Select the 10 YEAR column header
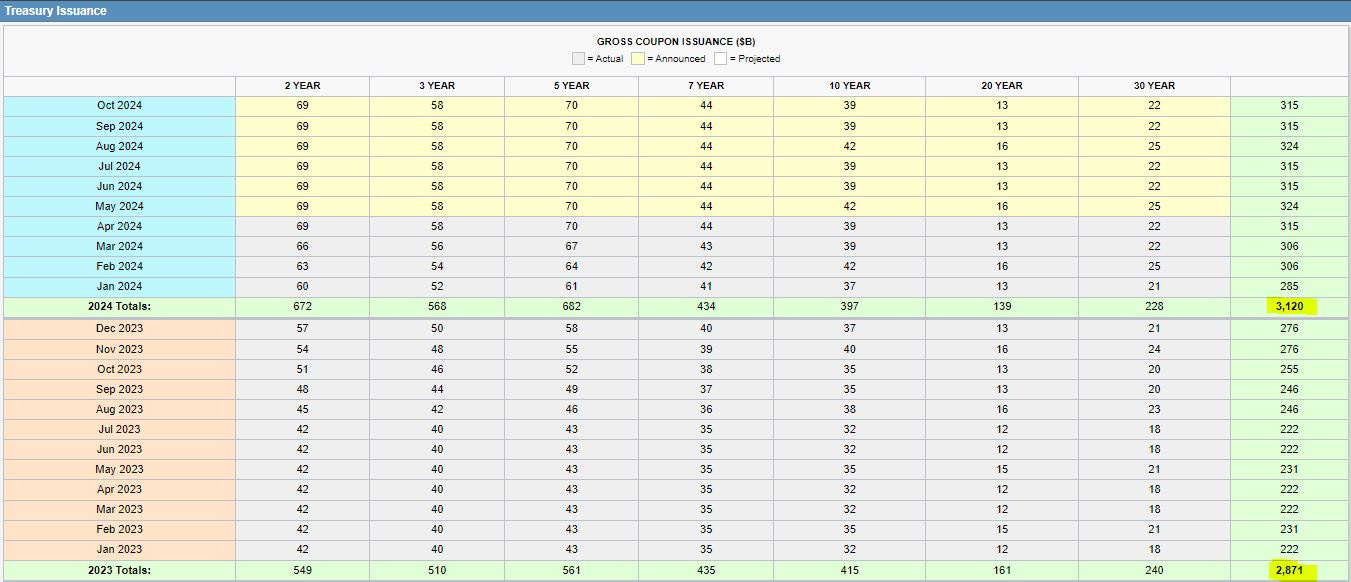Image resolution: width=1351 pixels, height=582 pixels. [849, 86]
